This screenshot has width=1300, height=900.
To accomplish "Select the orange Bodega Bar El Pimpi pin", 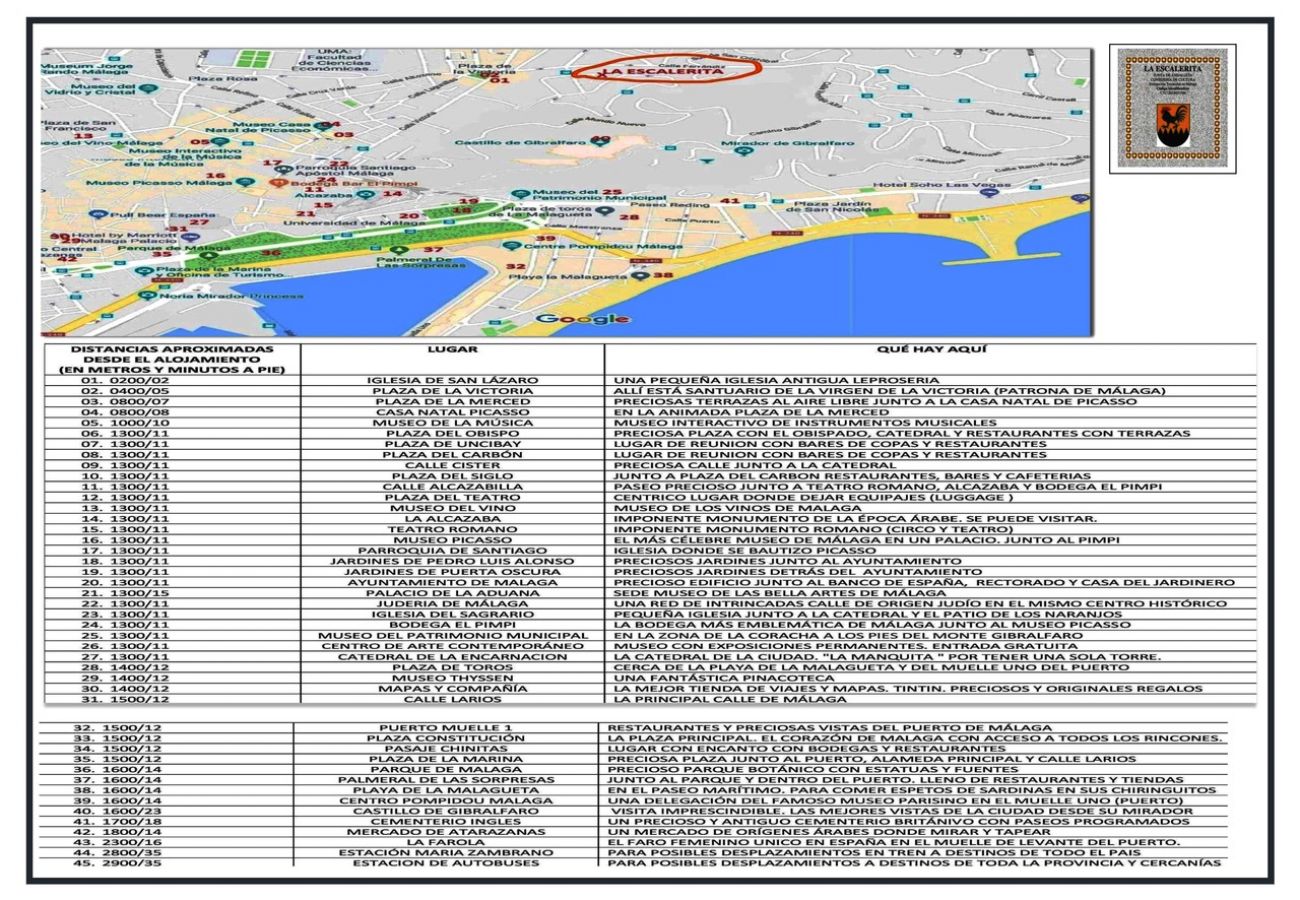I will point(279,183).
